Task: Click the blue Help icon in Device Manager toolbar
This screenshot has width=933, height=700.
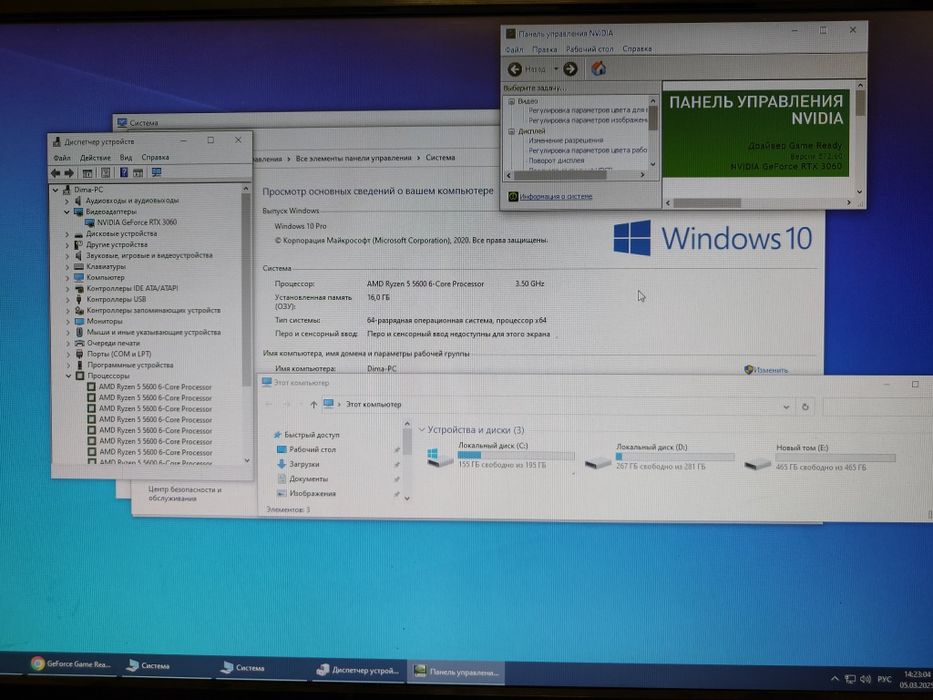Action: 123,173
